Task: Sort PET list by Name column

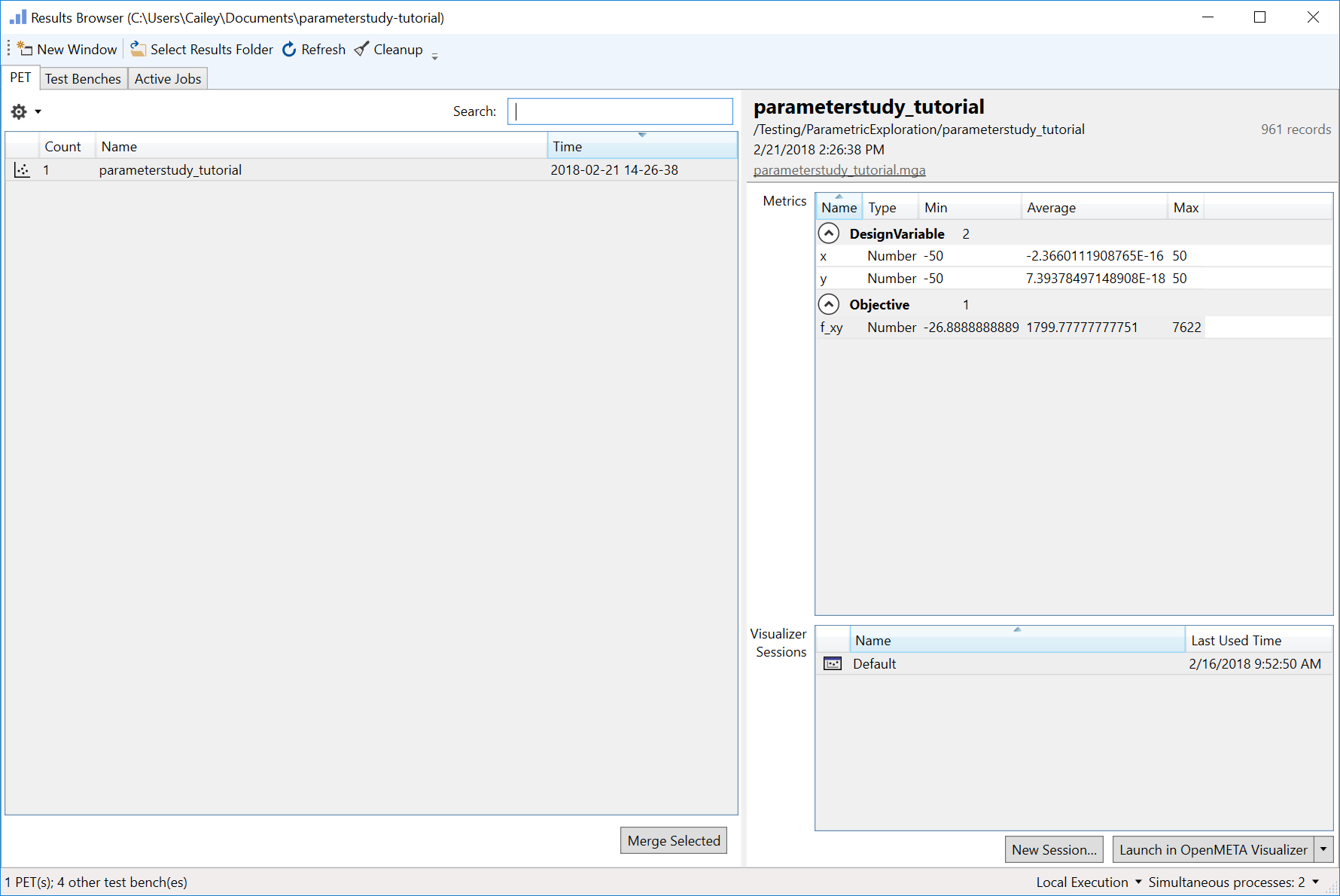Action: click(x=321, y=146)
